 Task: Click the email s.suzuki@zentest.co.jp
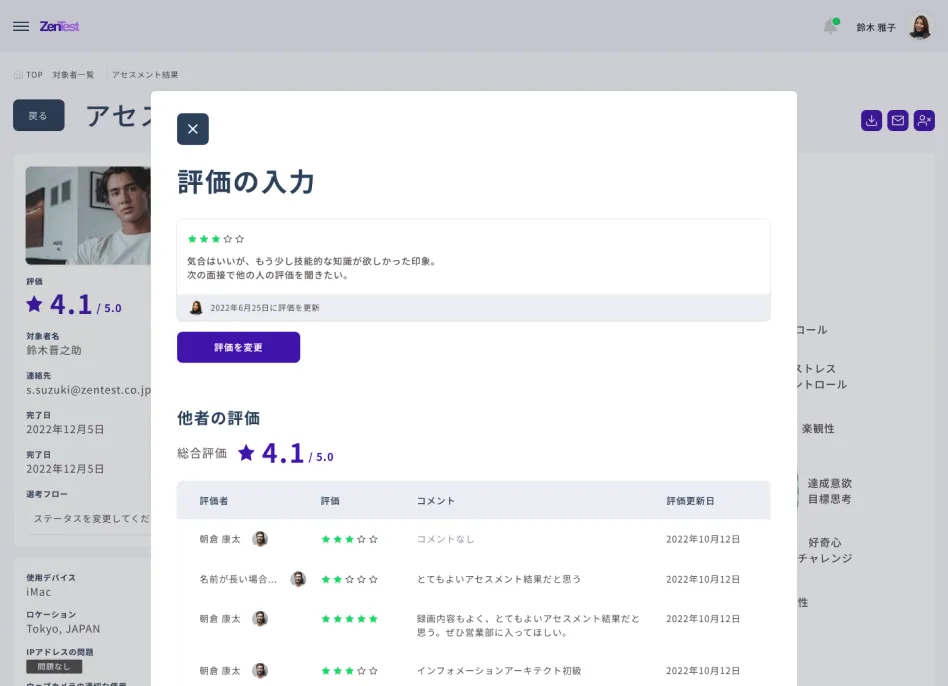[88, 390]
